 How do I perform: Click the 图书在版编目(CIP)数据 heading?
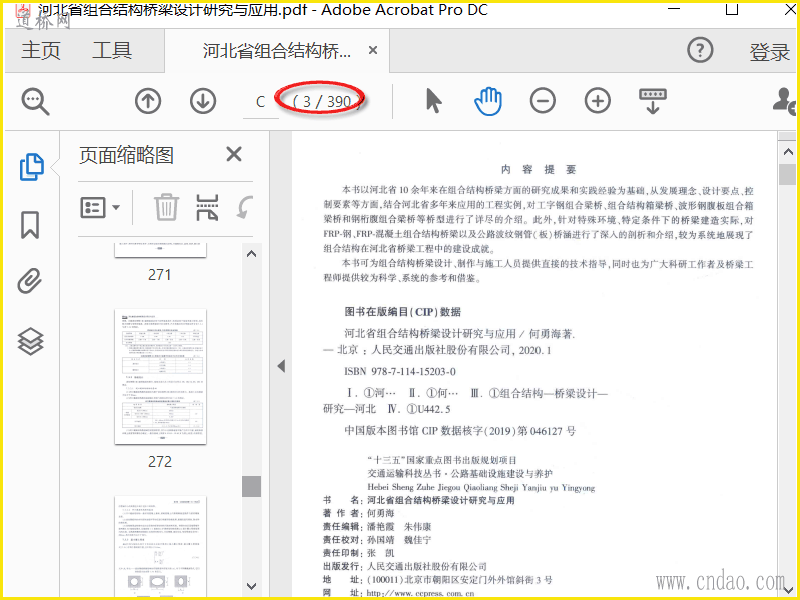(403, 312)
